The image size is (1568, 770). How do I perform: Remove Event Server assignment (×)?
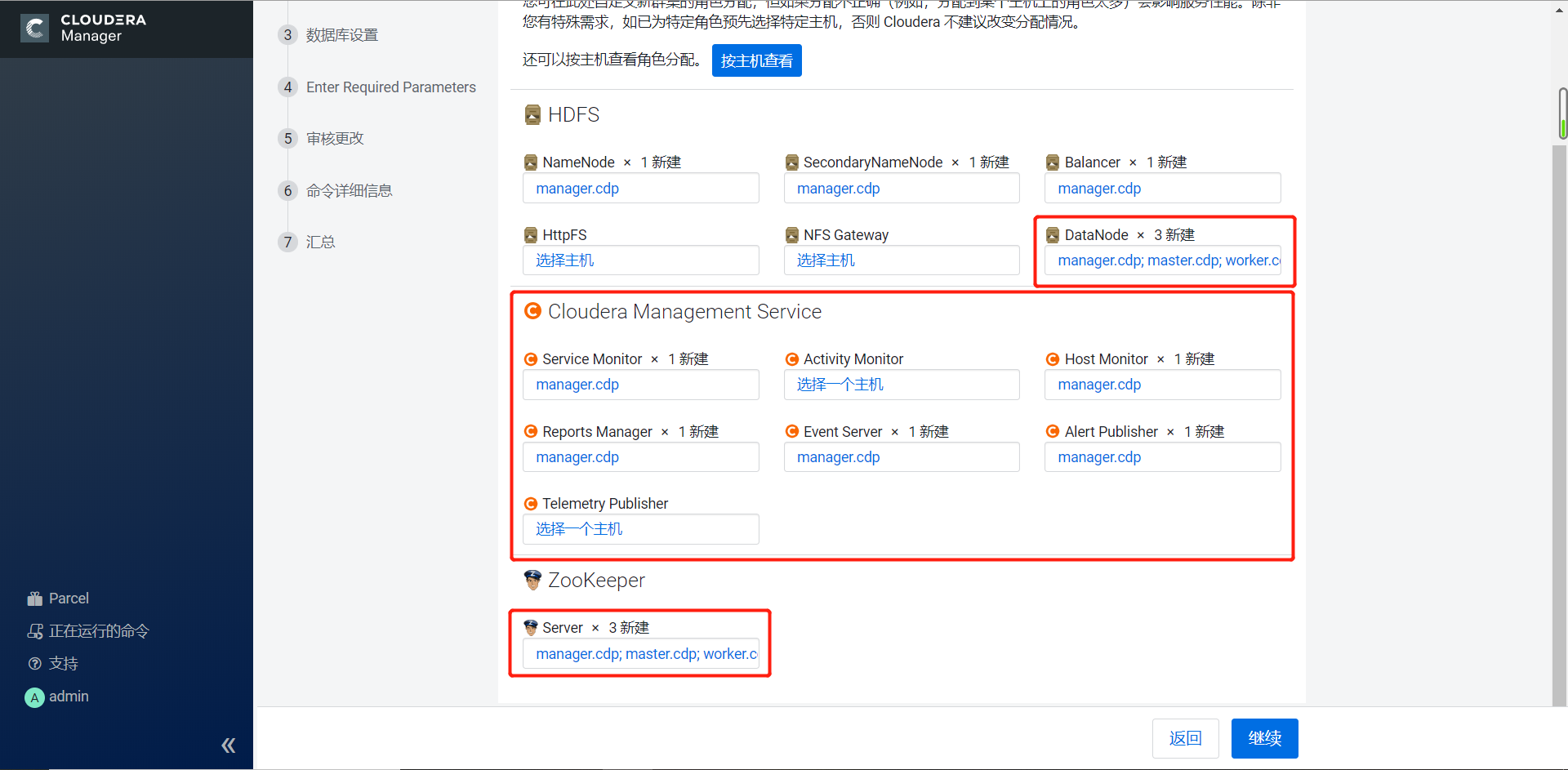(x=894, y=432)
